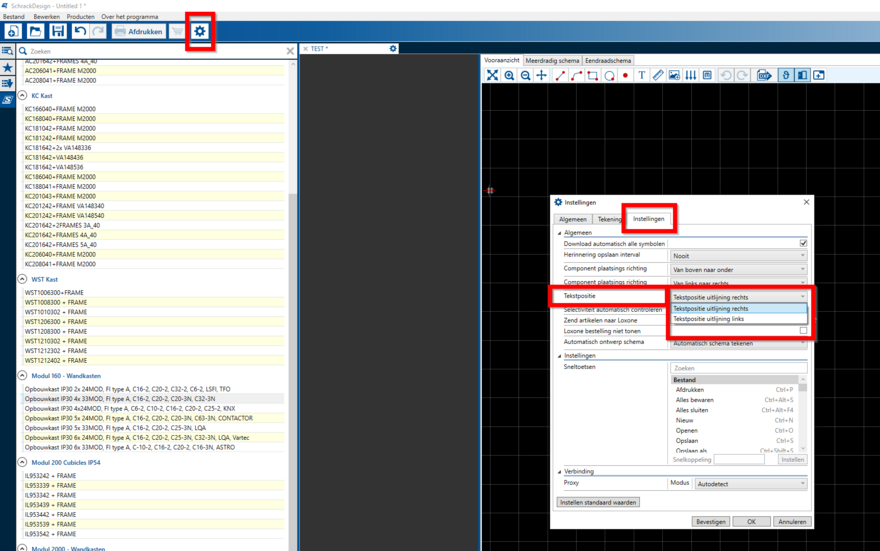Screen dimensions: 880x551
Task: Click the Sneltoetsen Zoeken field
Action: point(739,368)
